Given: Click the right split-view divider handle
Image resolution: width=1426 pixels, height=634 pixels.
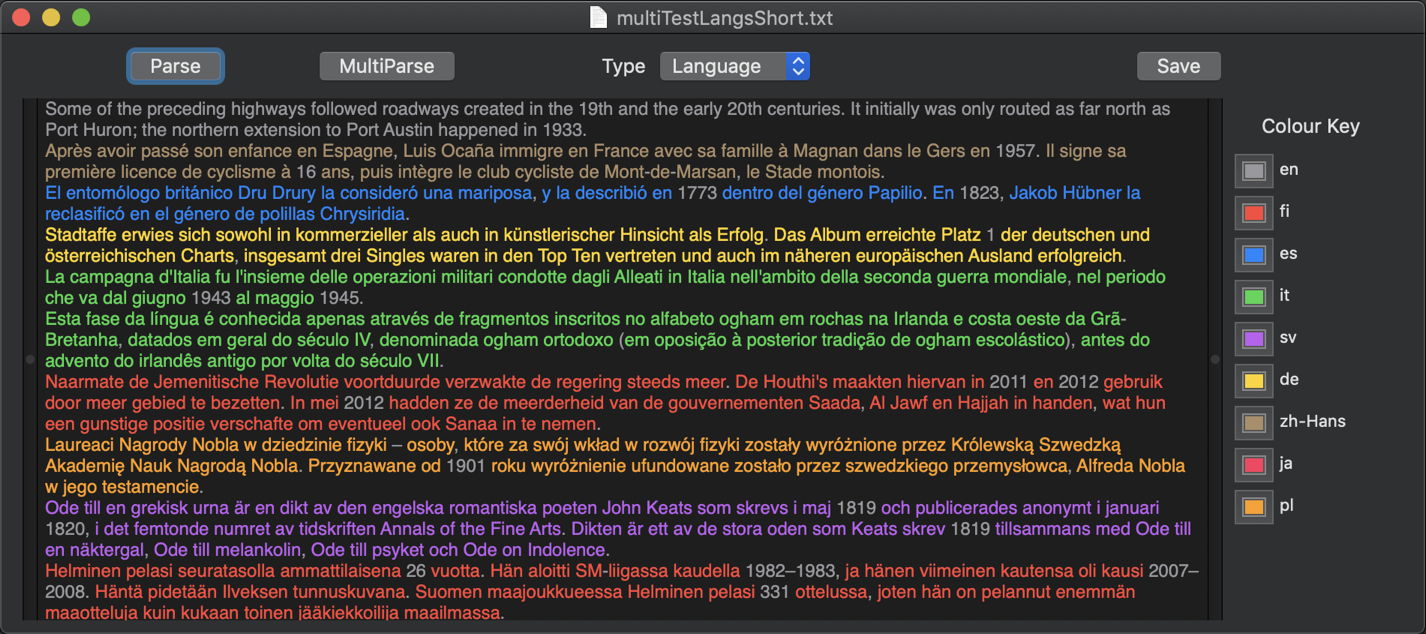Looking at the screenshot, I should point(1215,359).
